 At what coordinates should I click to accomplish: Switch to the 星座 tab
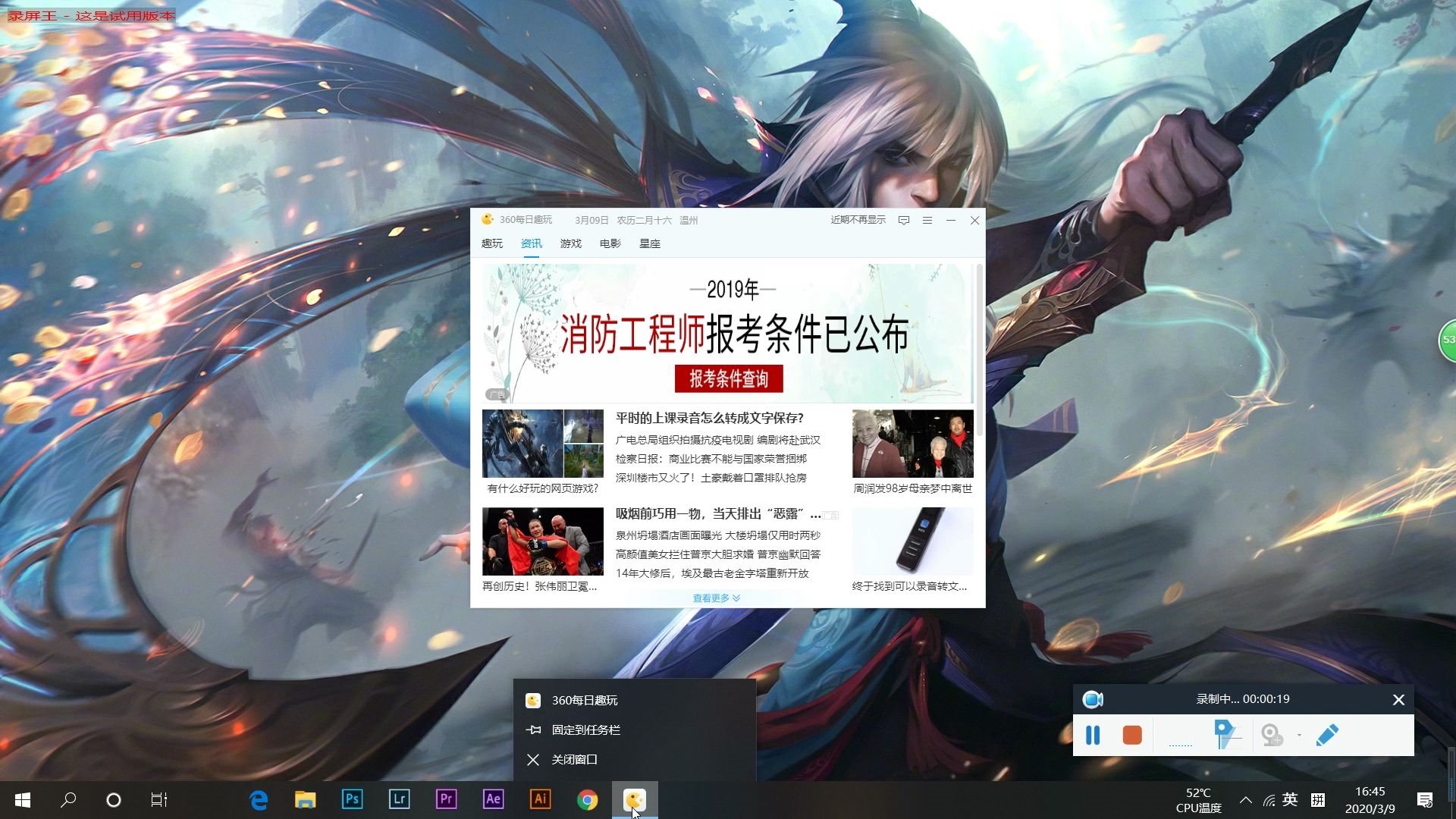point(649,243)
